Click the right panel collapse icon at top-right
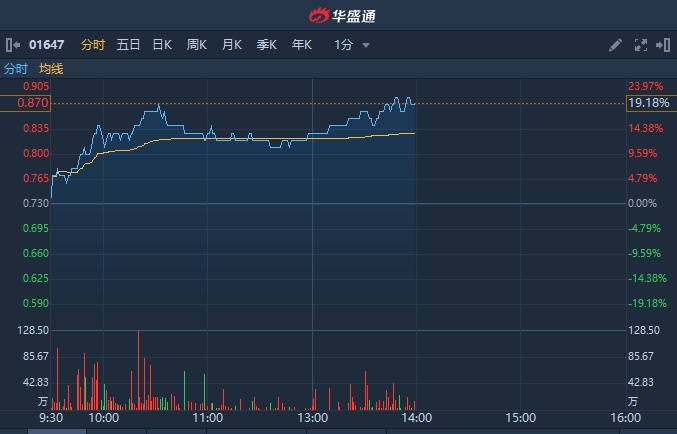 coord(663,45)
